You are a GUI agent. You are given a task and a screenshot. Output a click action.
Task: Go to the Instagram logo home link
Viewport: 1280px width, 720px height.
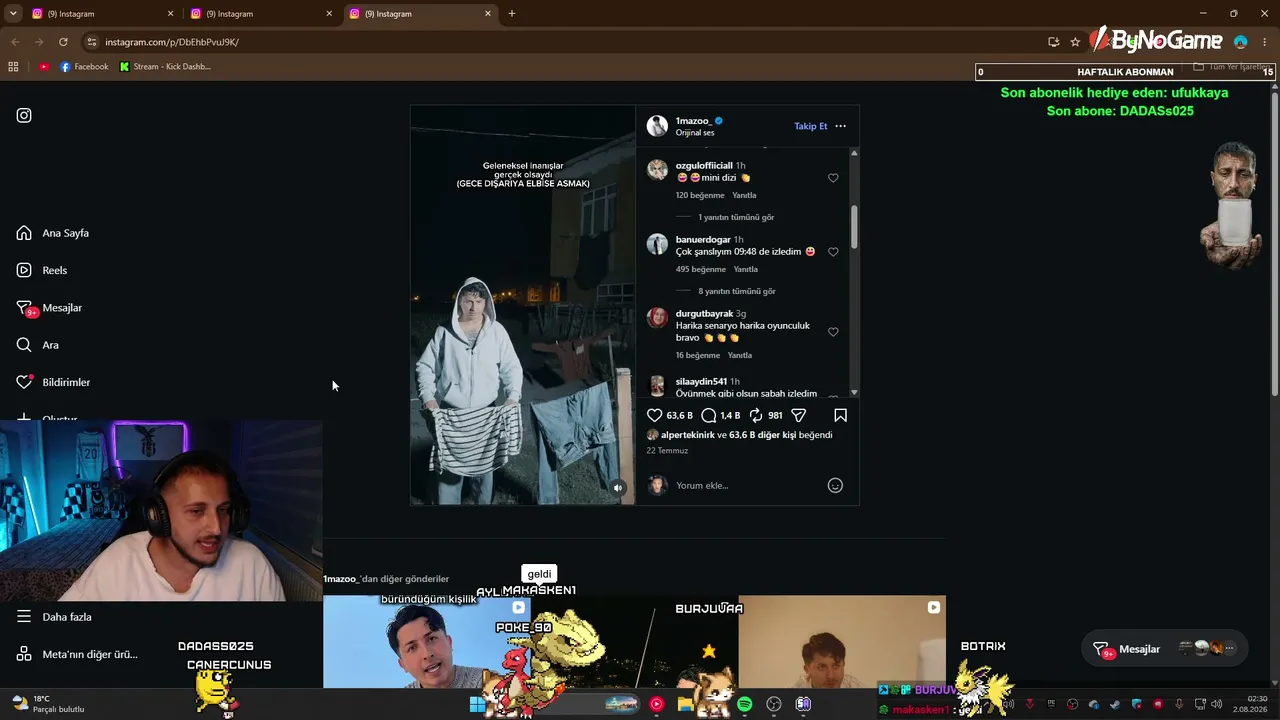click(24, 115)
